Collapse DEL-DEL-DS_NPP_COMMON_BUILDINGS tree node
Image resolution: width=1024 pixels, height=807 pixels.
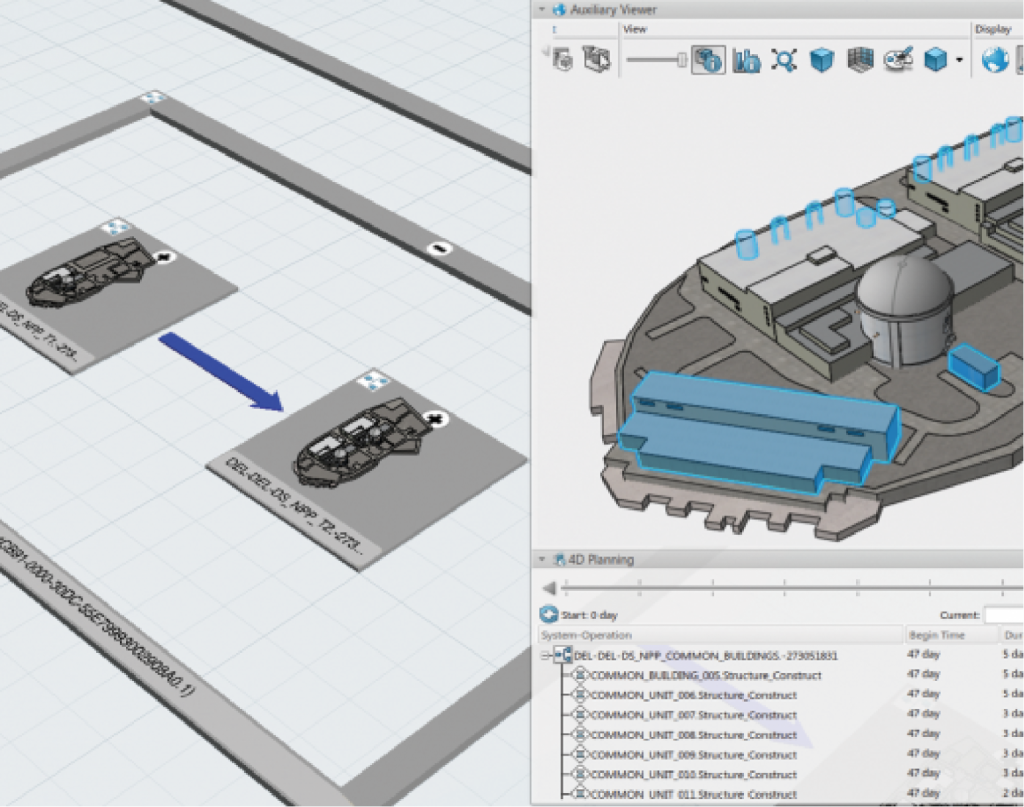(x=546, y=656)
